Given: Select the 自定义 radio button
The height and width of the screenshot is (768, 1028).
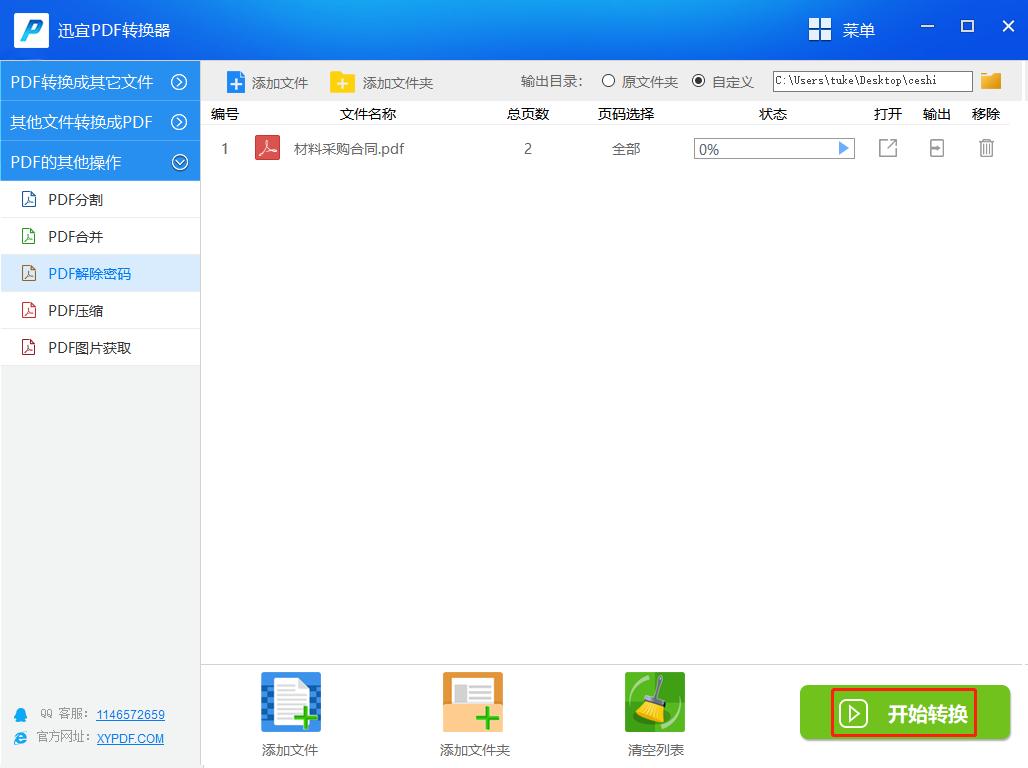Looking at the screenshot, I should [700, 81].
